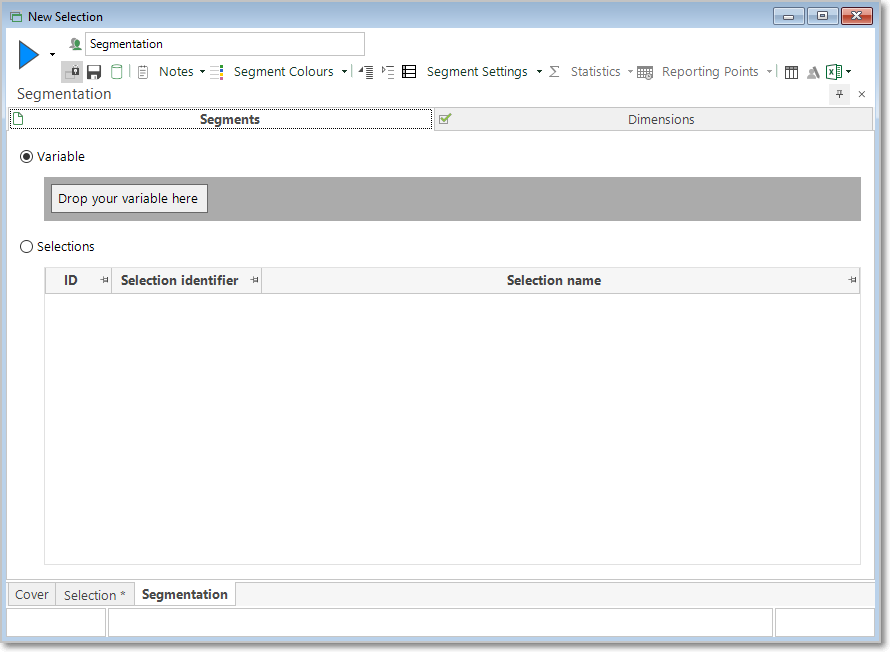Viewport: 890px width, 652px height.
Task: Click the Reporting Points calendar icon
Action: (x=645, y=73)
